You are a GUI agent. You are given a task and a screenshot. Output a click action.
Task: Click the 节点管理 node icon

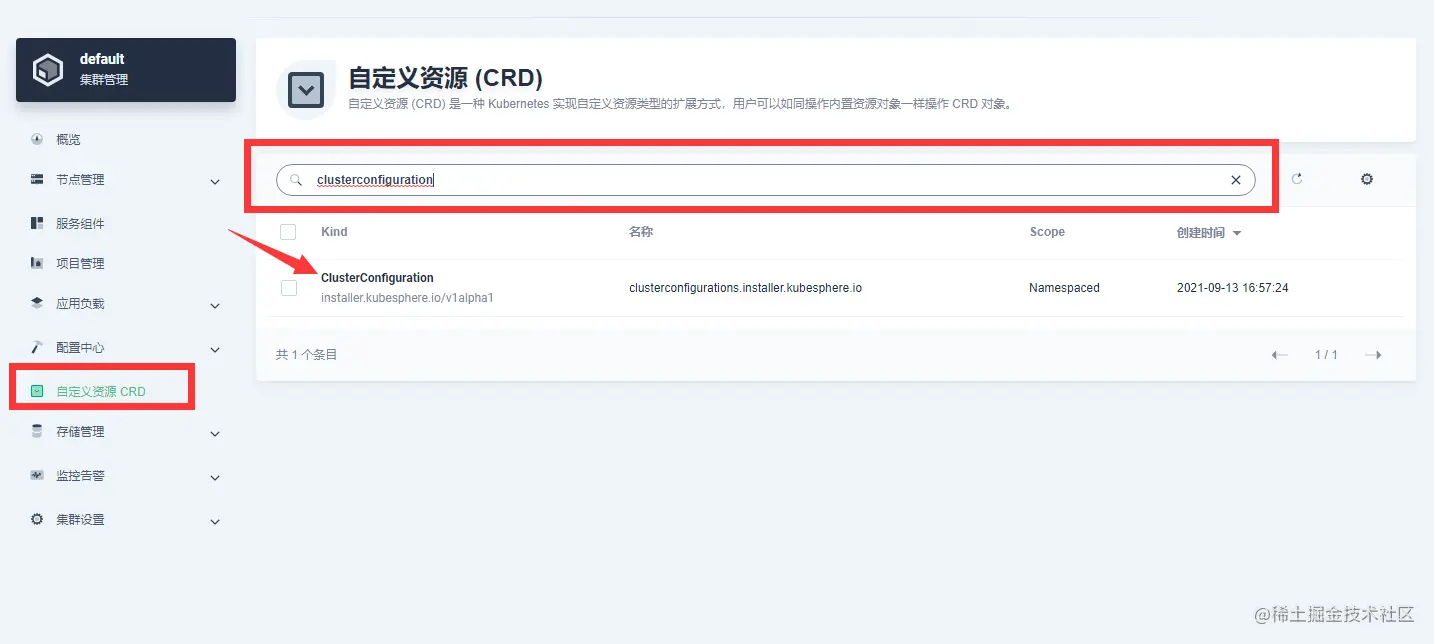[x=37, y=179]
